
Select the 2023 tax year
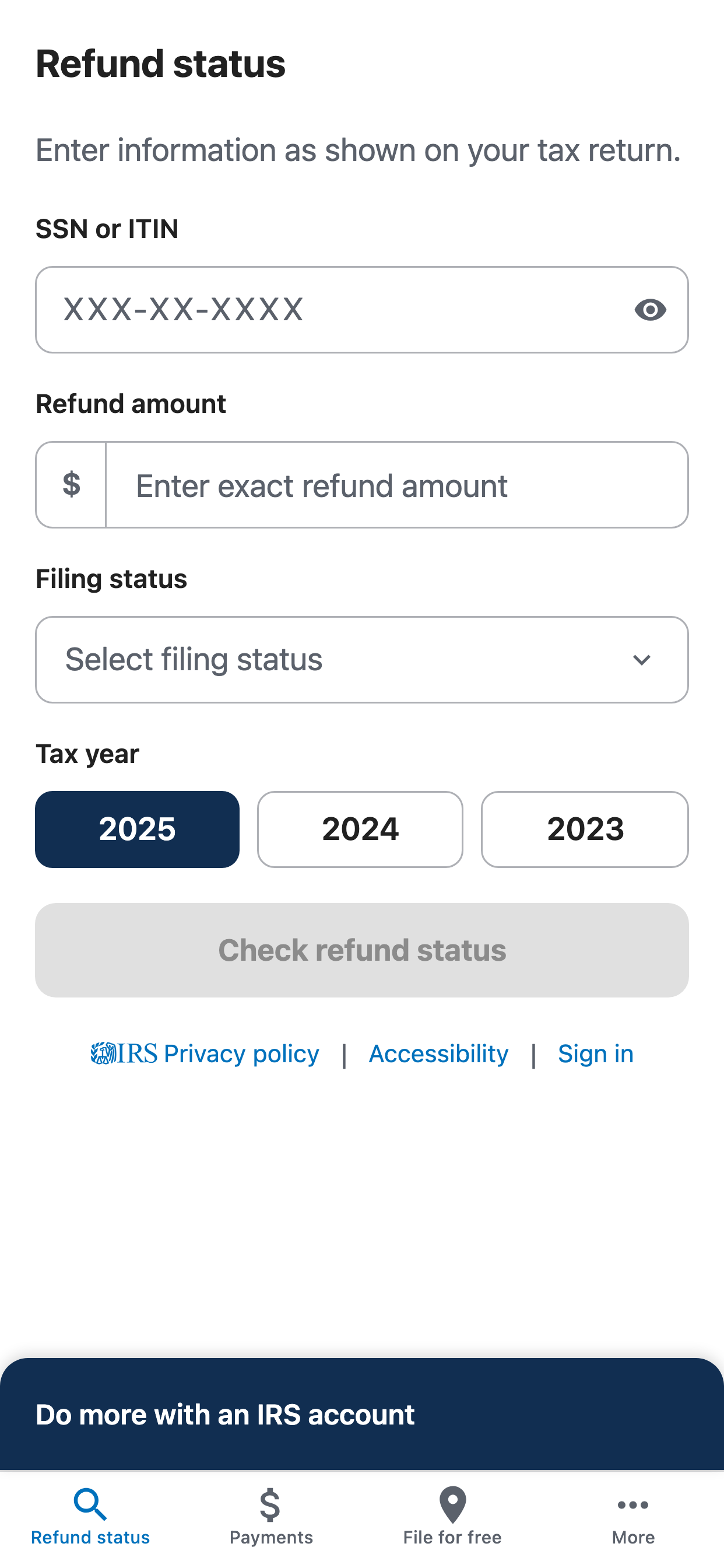(x=584, y=829)
